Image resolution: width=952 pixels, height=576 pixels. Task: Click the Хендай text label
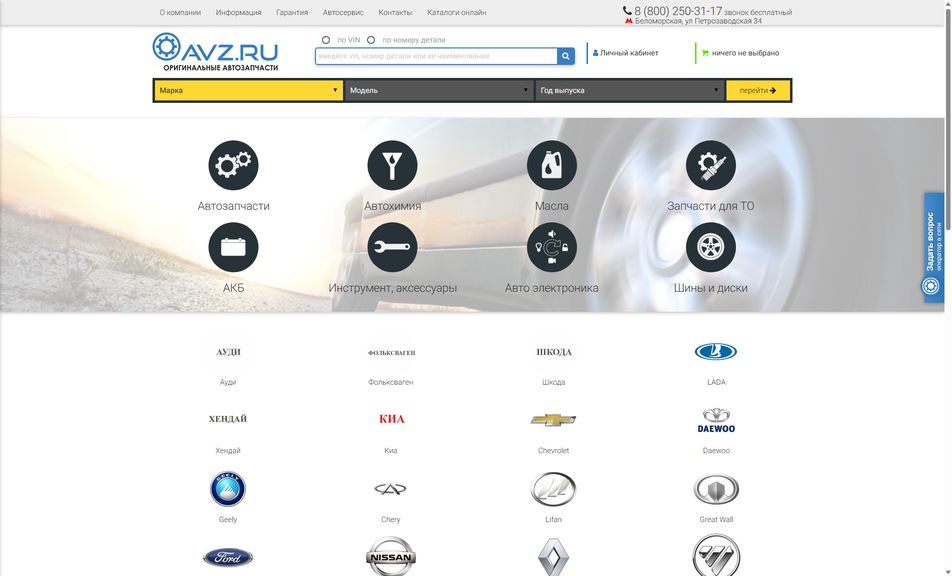228,450
